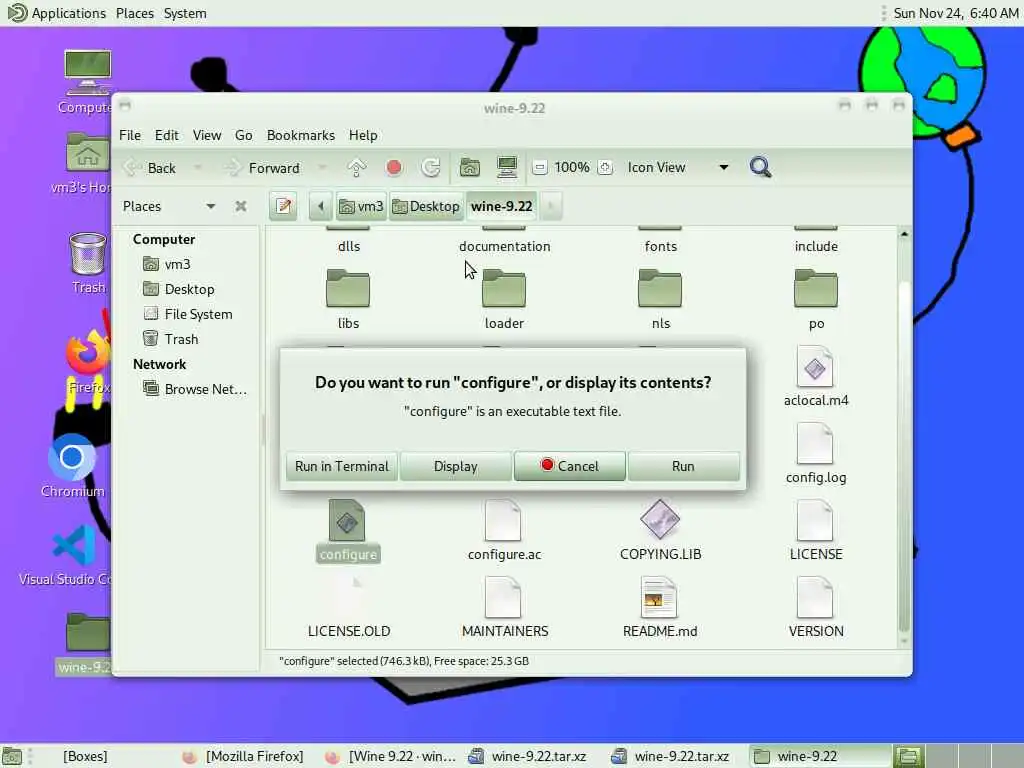
Task: Click the Display button in dialog
Action: click(x=455, y=466)
